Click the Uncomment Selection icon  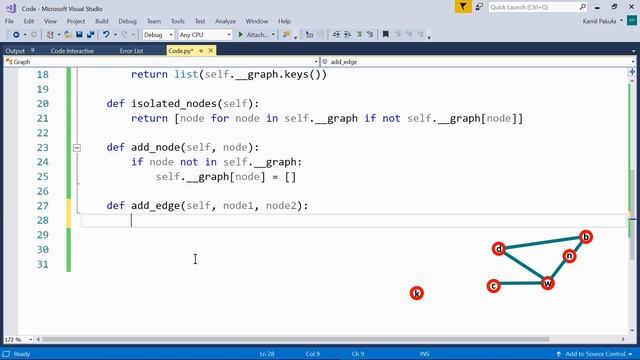tap(370, 35)
